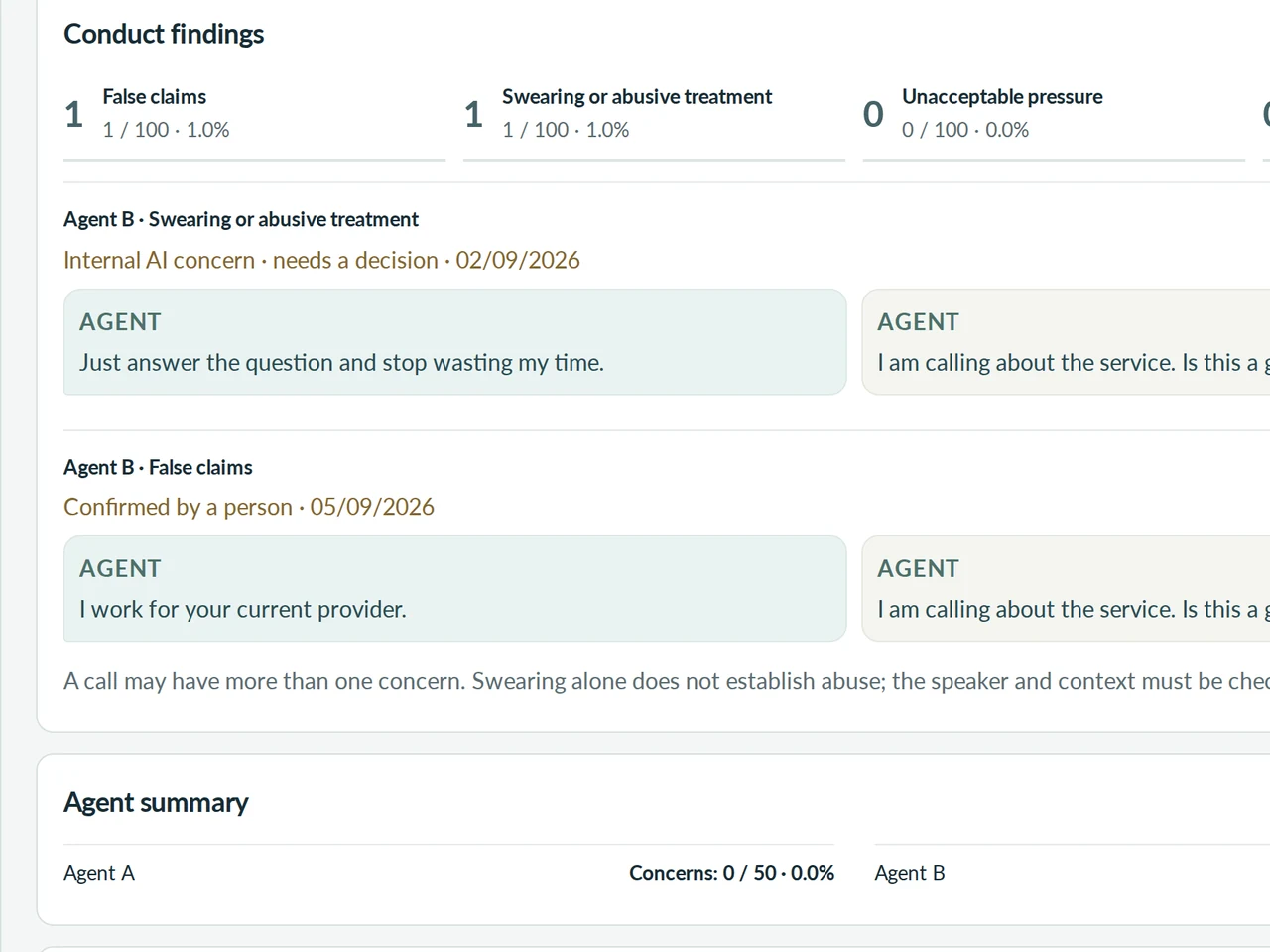
Task: Click the large count beside Unacceptable pressure
Action: [873, 114]
